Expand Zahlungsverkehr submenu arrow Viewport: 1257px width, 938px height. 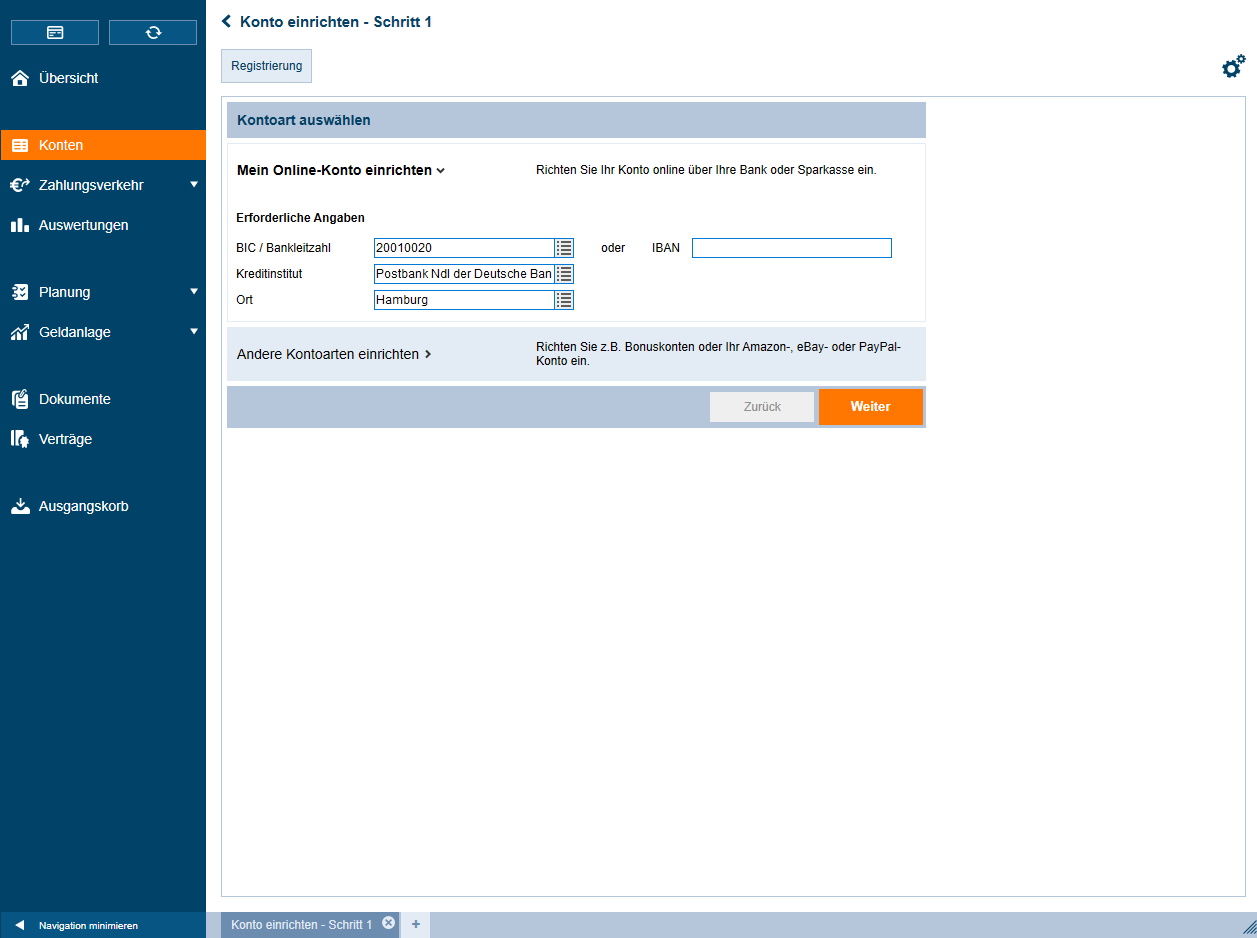coord(194,184)
